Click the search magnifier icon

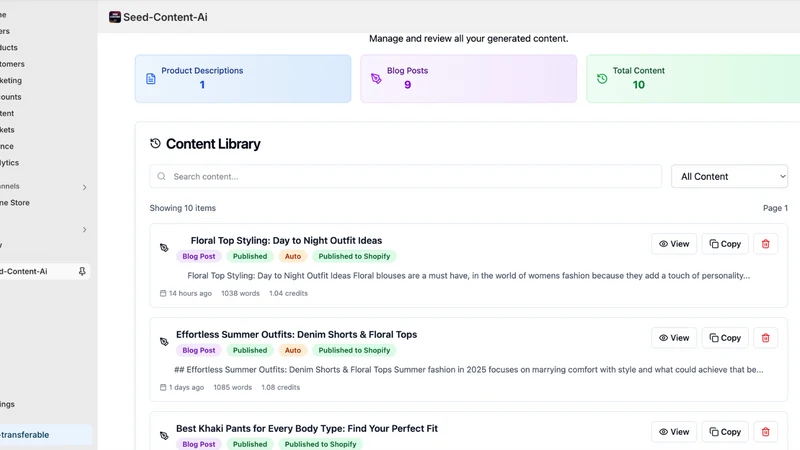[161, 177]
